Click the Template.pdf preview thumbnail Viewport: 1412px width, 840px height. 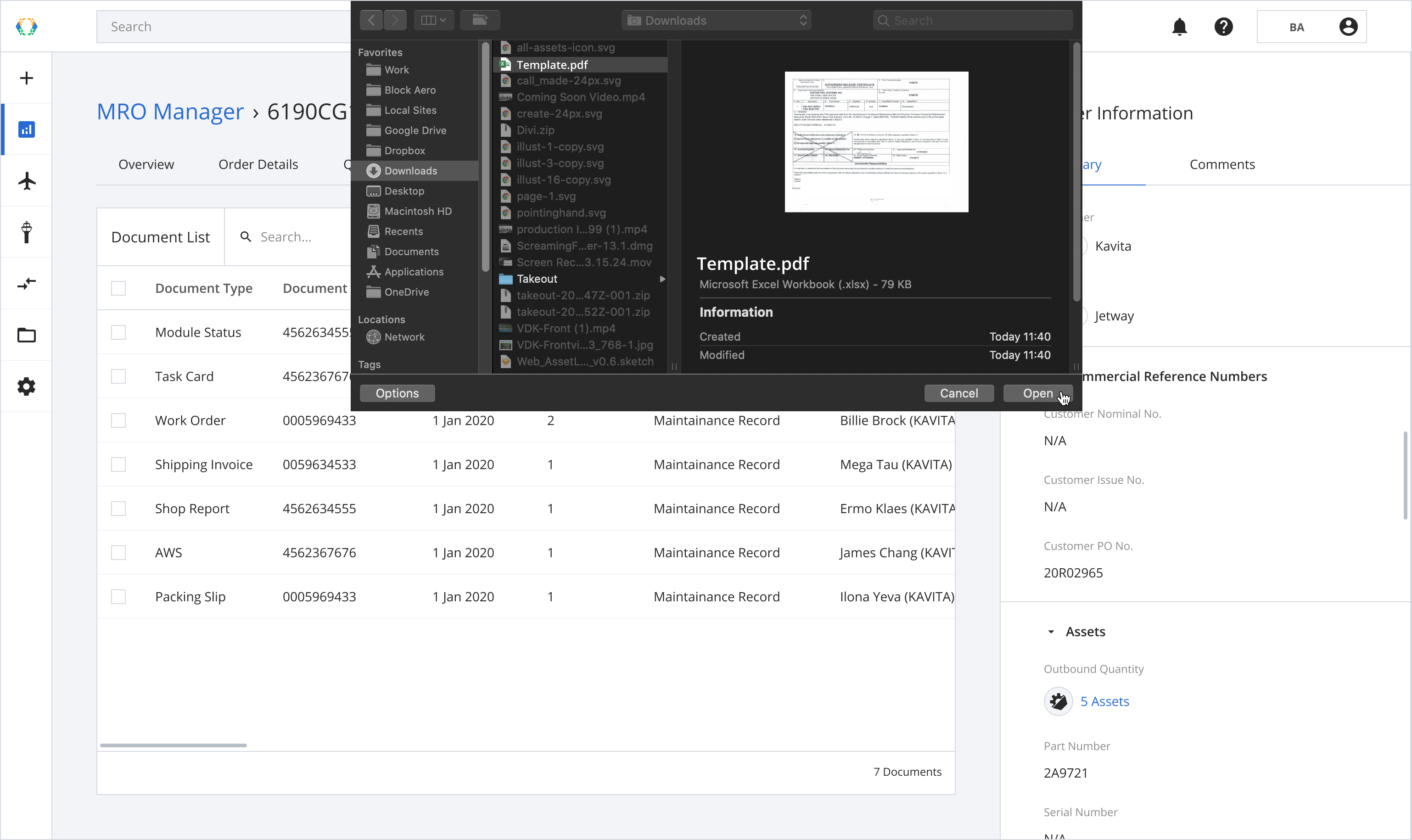pyautogui.click(x=876, y=142)
